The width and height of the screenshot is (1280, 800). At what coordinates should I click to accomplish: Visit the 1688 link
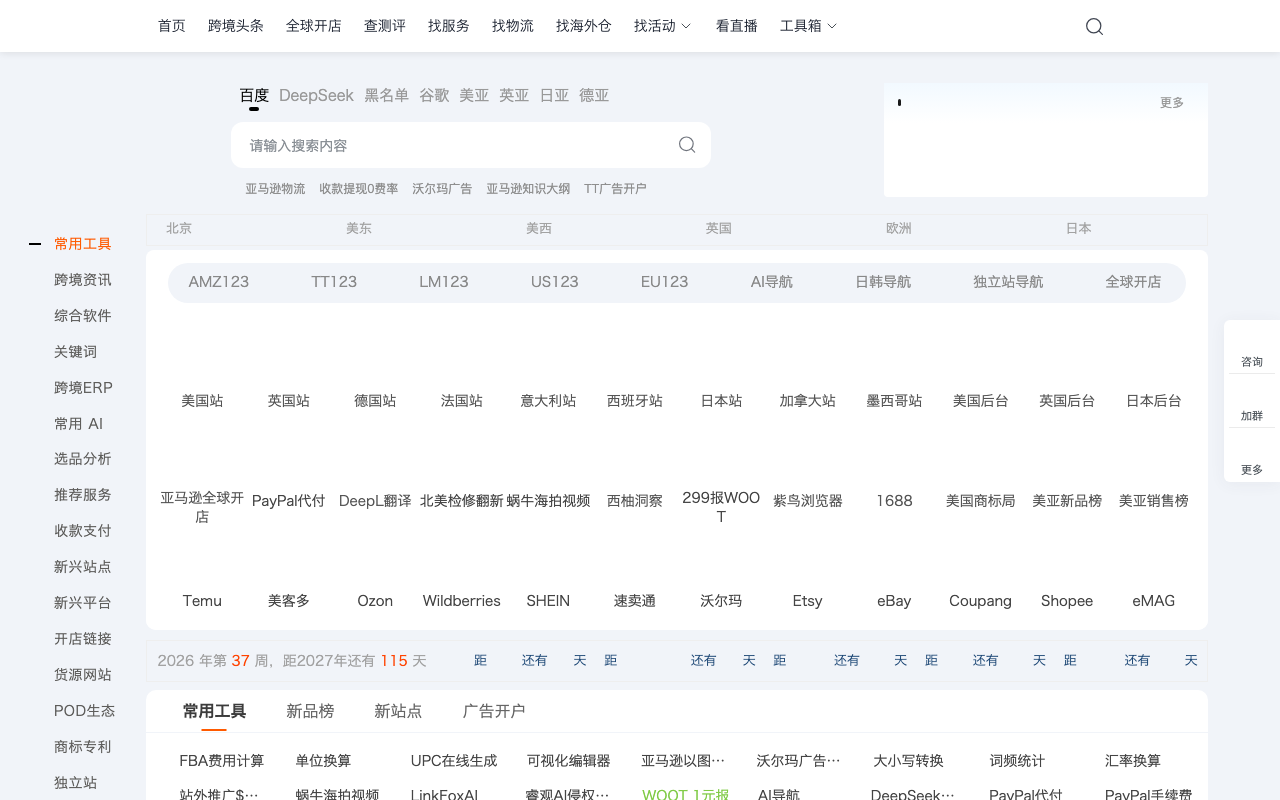coord(894,501)
